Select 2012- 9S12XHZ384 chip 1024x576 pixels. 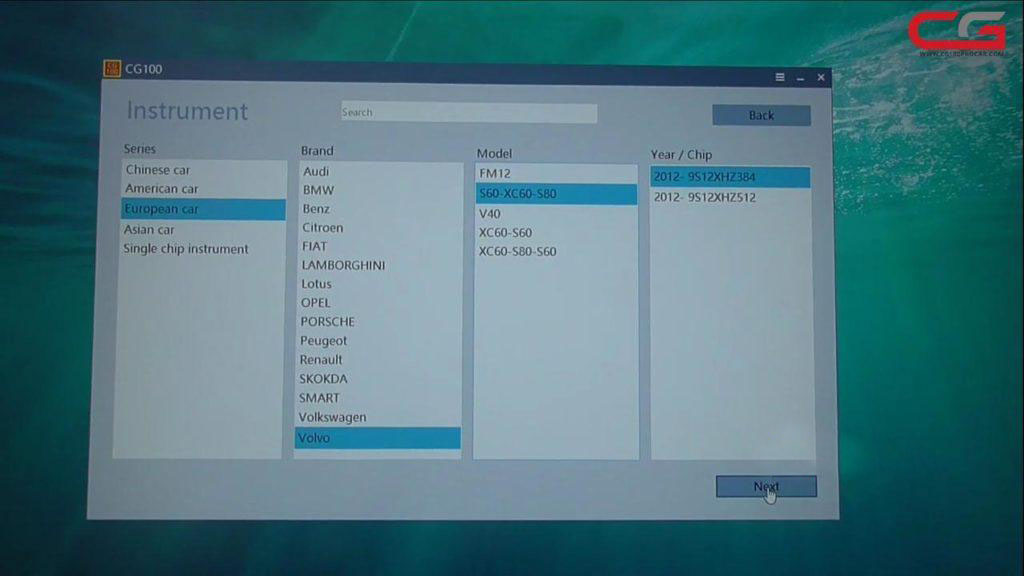tap(730, 177)
